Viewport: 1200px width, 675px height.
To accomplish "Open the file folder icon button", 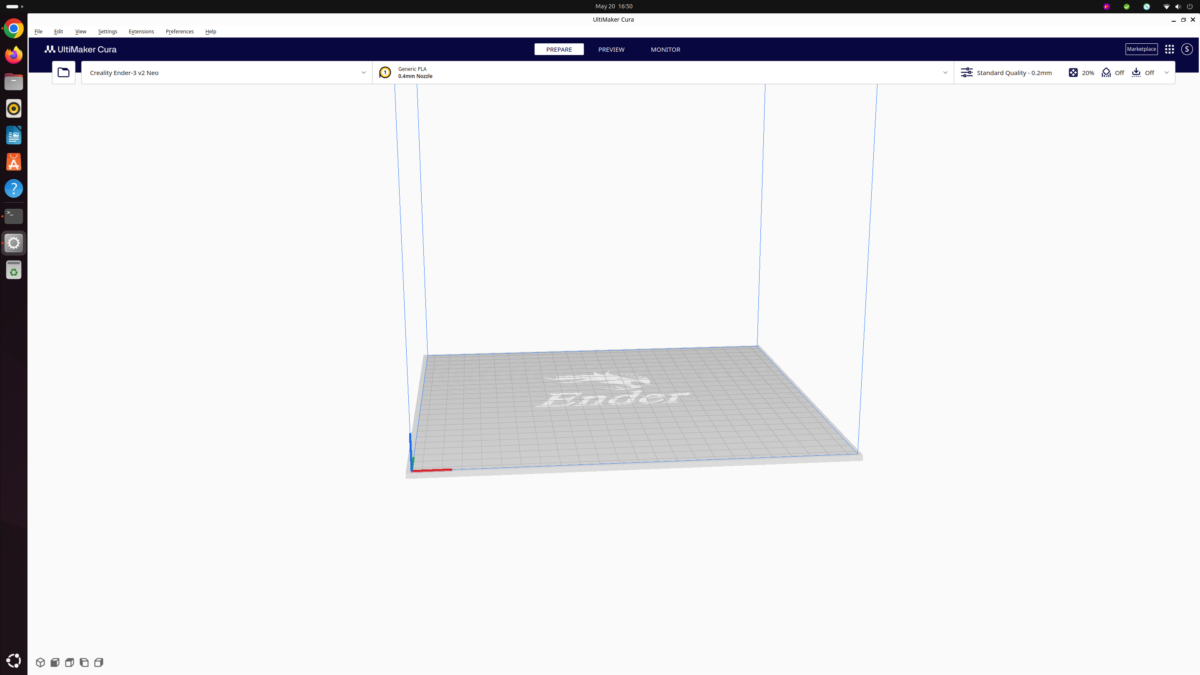I will [x=64, y=72].
